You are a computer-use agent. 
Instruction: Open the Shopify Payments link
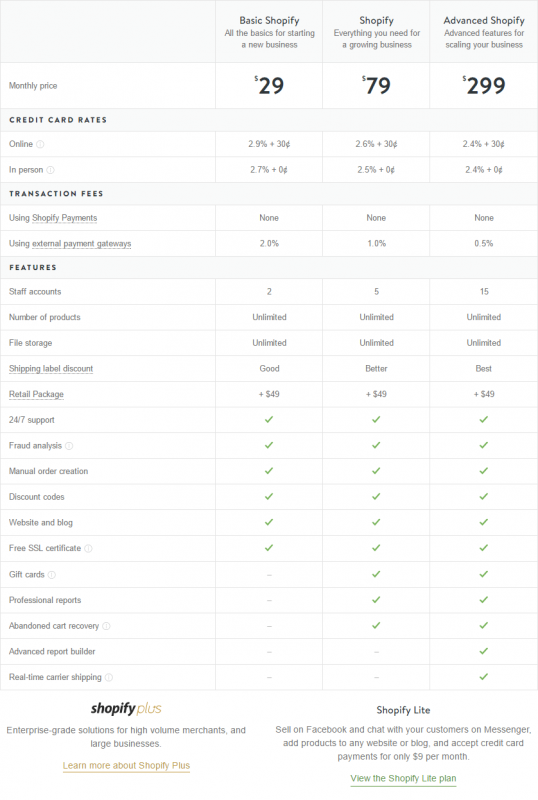[x=64, y=218]
